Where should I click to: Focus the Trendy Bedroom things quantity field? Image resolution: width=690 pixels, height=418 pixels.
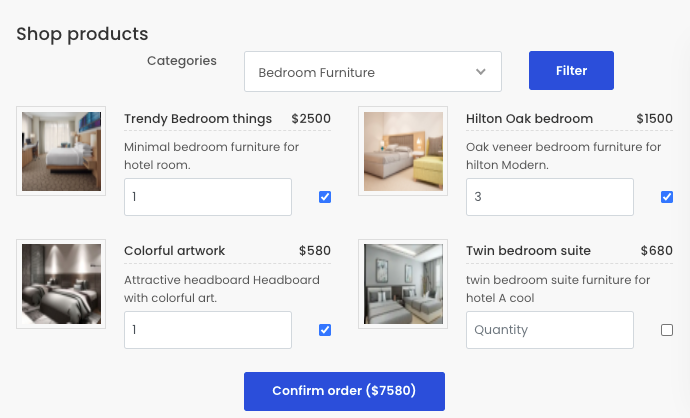click(207, 197)
